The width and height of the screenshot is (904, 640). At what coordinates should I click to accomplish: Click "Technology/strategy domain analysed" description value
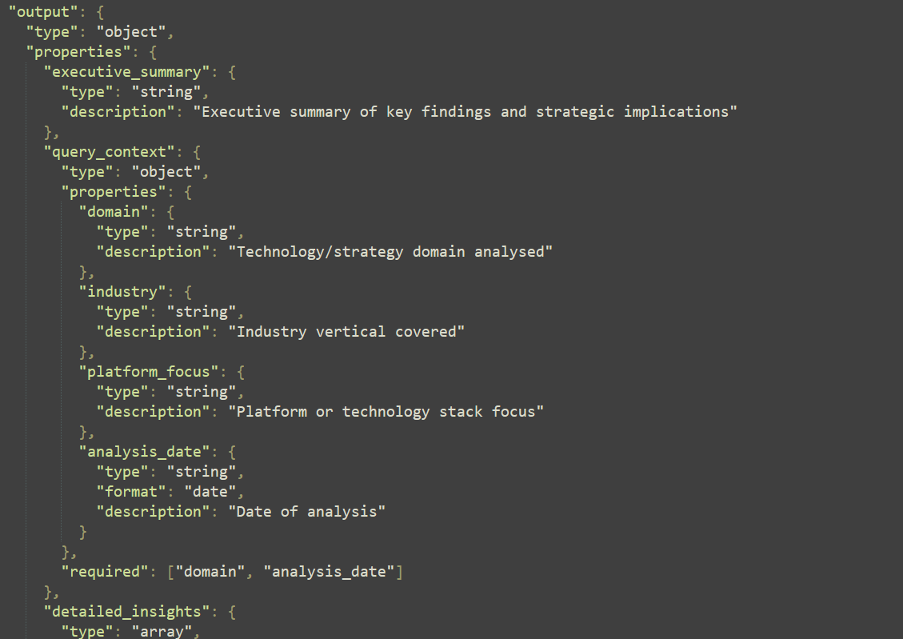pyautogui.click(x=390, y=252)
